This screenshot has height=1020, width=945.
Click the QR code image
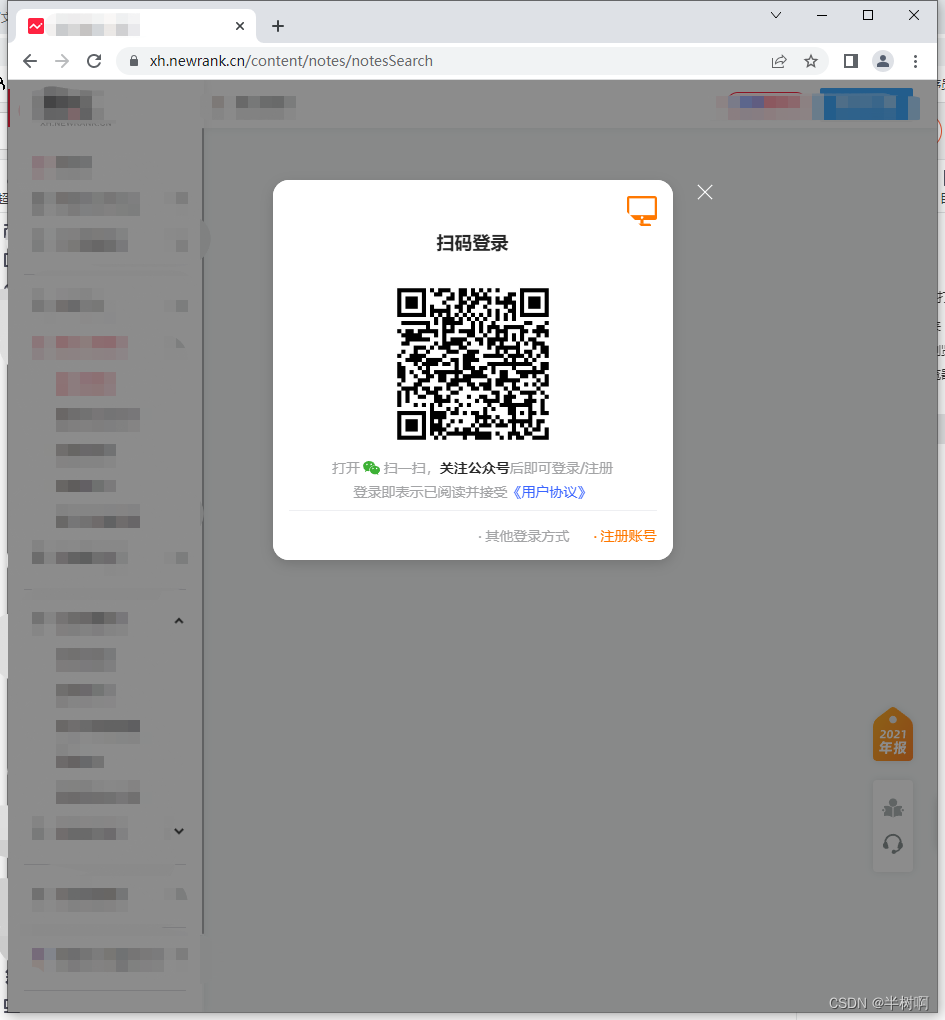click(x=473, y=364)
